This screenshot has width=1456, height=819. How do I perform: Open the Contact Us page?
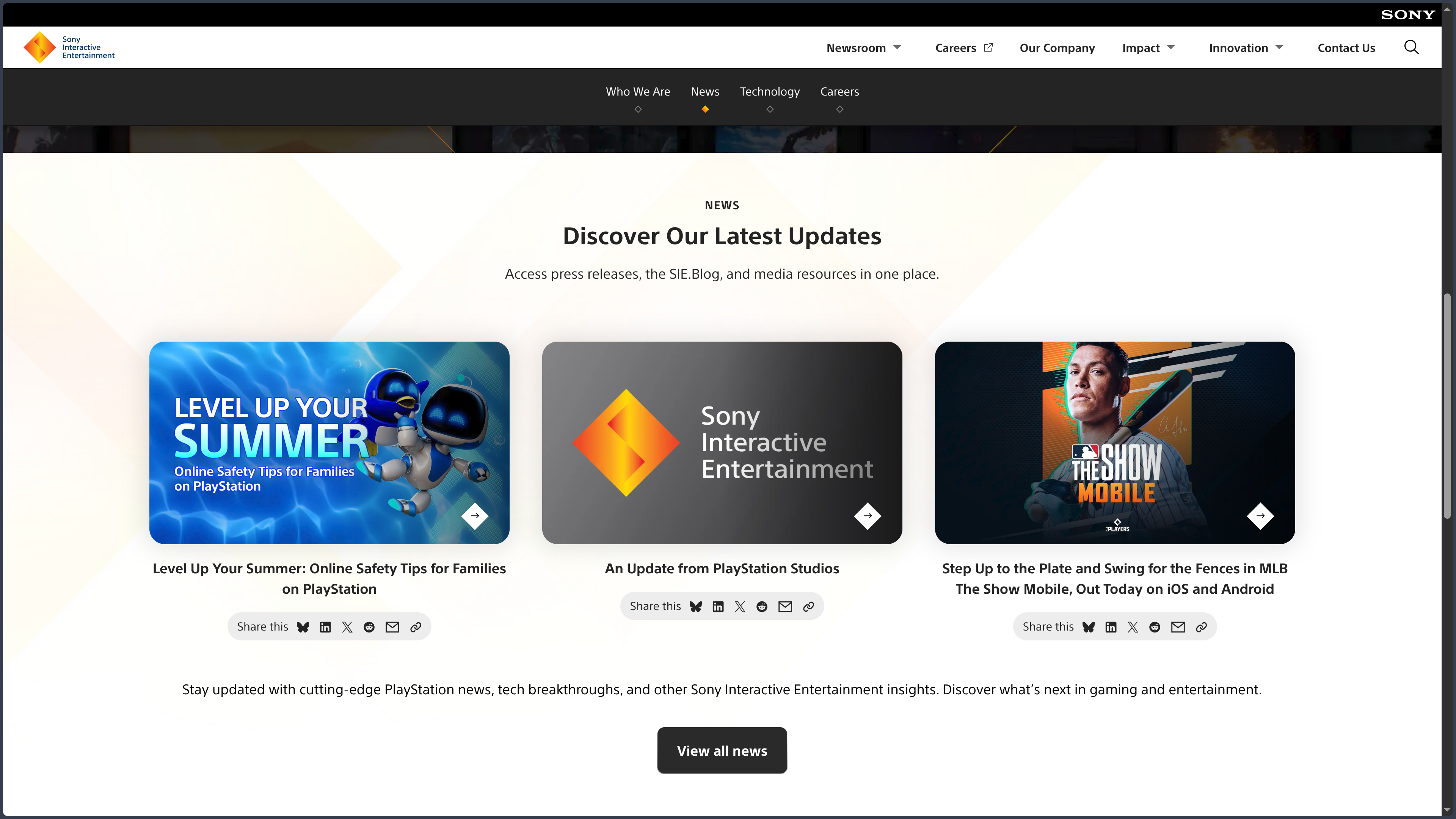click(x=1346, y=48)
